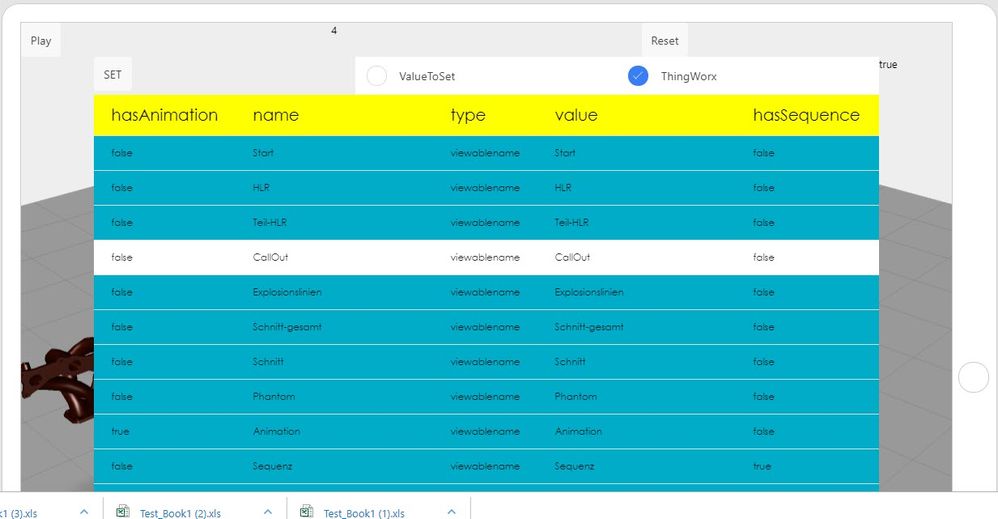Select the Schnitt-gesamt name cell
The height and width of the screenshot is (519, 998).
[x=286, y=327]
